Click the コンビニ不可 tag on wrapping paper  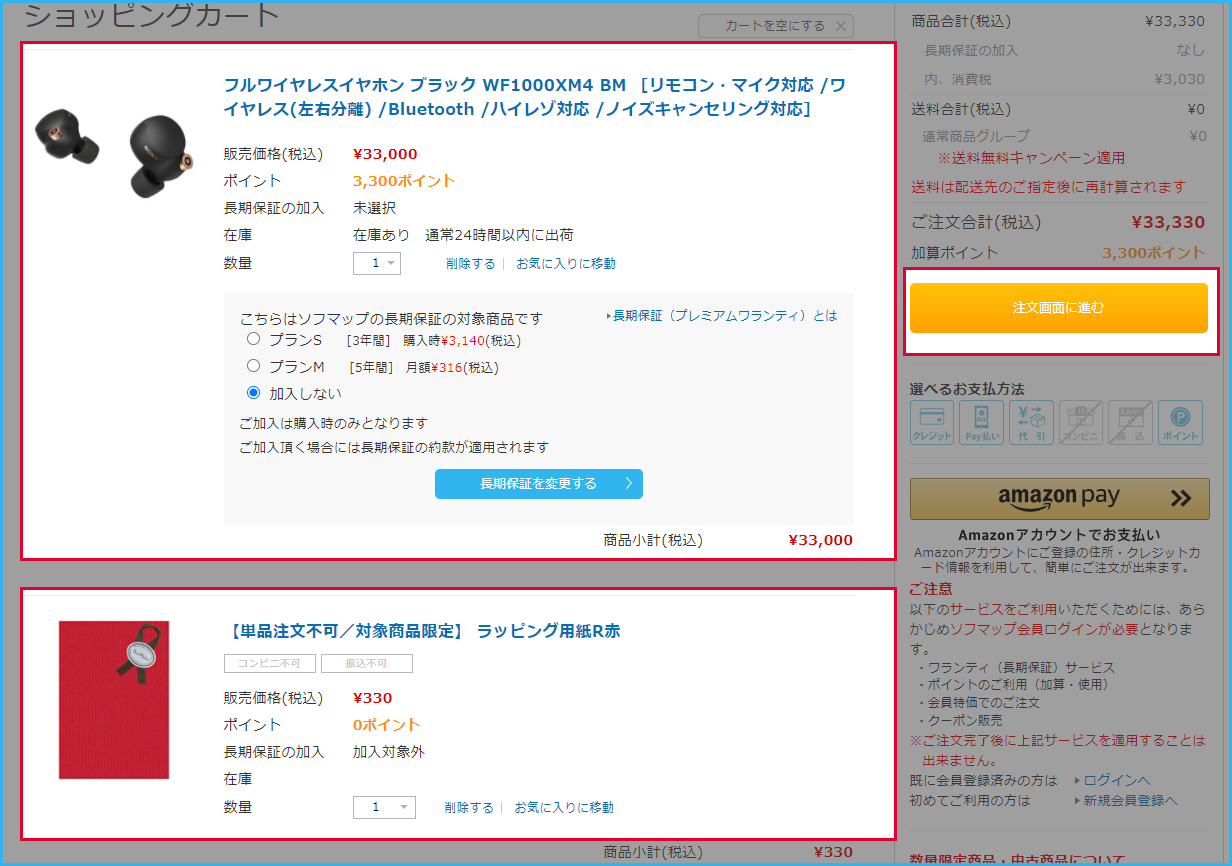tap(270, 664)
